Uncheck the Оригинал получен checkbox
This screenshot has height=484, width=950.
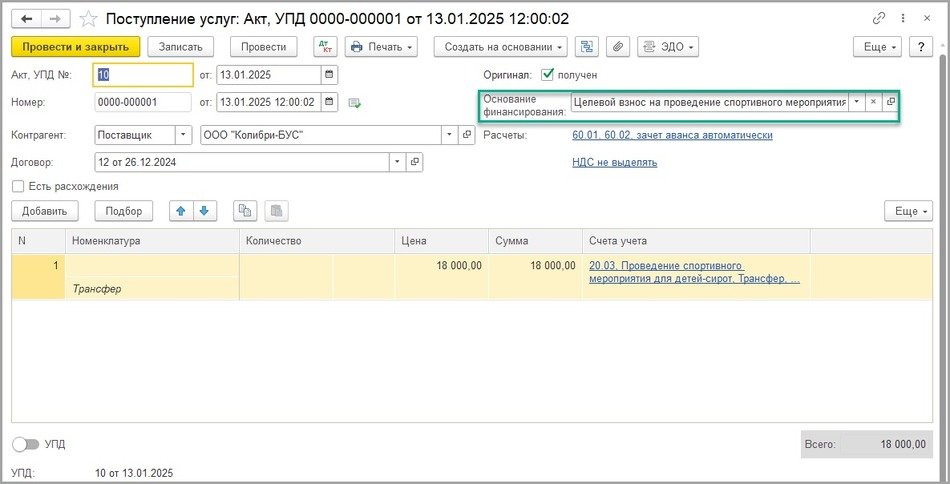pos(547,75)
